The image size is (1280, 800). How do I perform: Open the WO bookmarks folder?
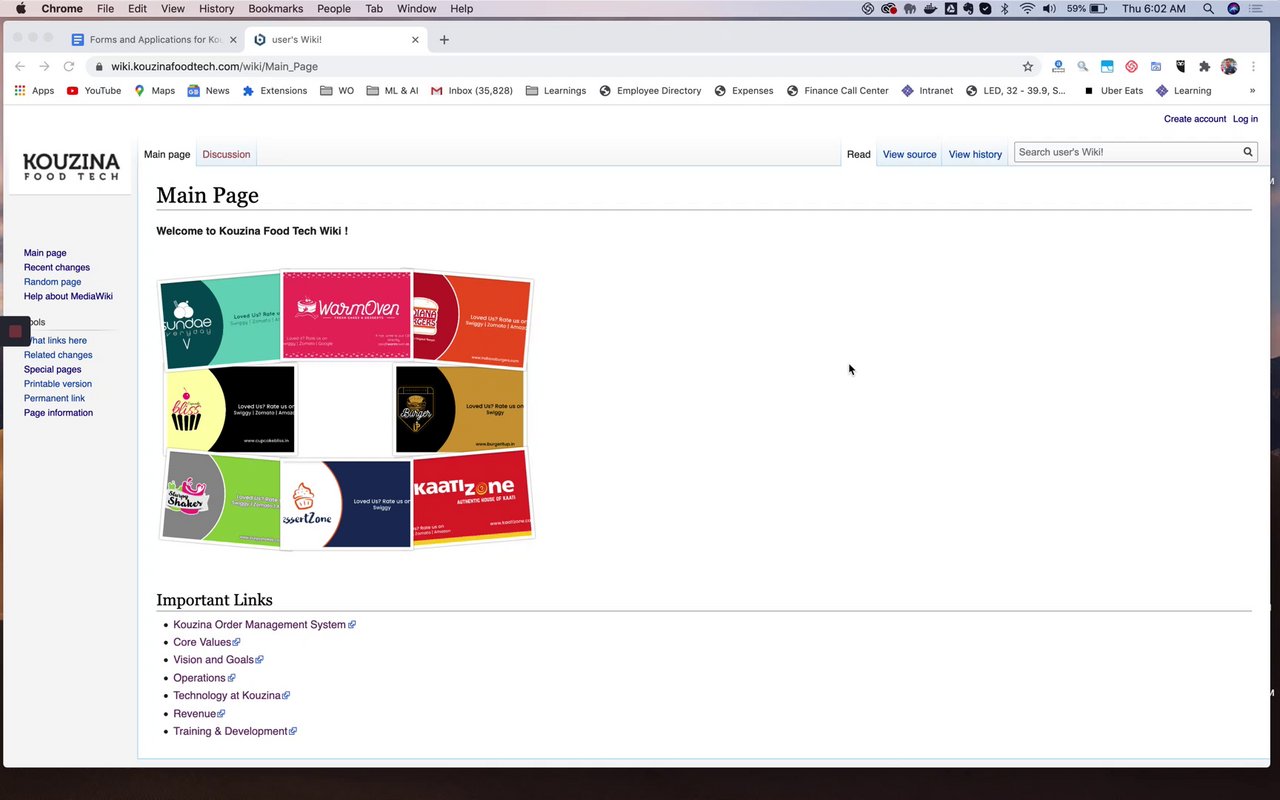point(337,90)
